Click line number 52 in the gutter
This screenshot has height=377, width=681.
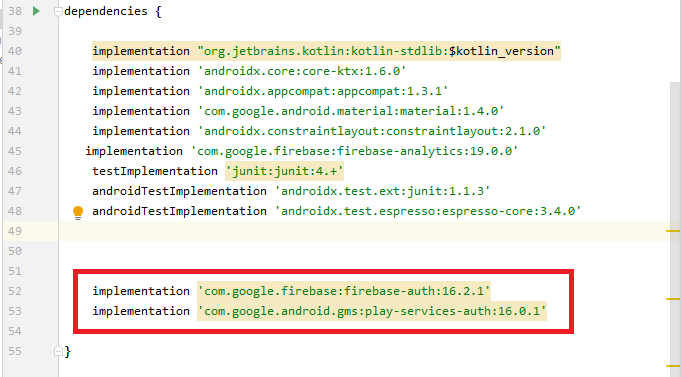pyautogui.click(x=15, y=291)
